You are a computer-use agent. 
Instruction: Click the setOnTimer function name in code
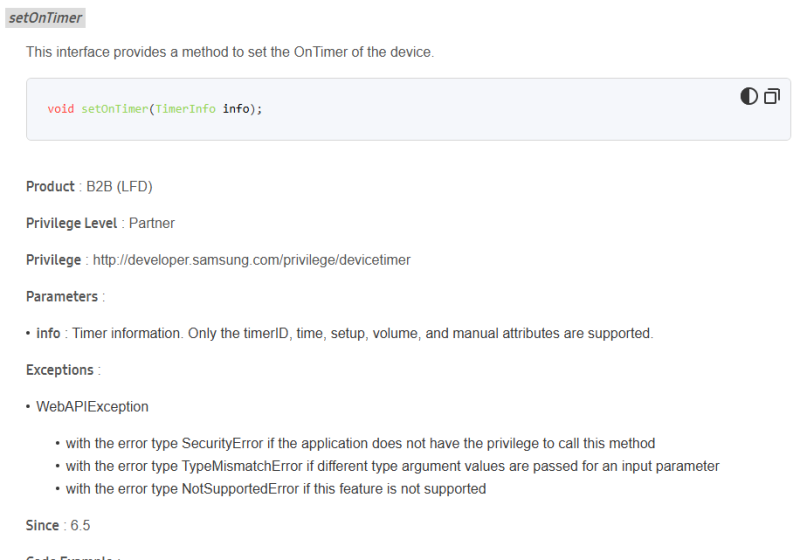pyautogui.click(x=114, y=109)
